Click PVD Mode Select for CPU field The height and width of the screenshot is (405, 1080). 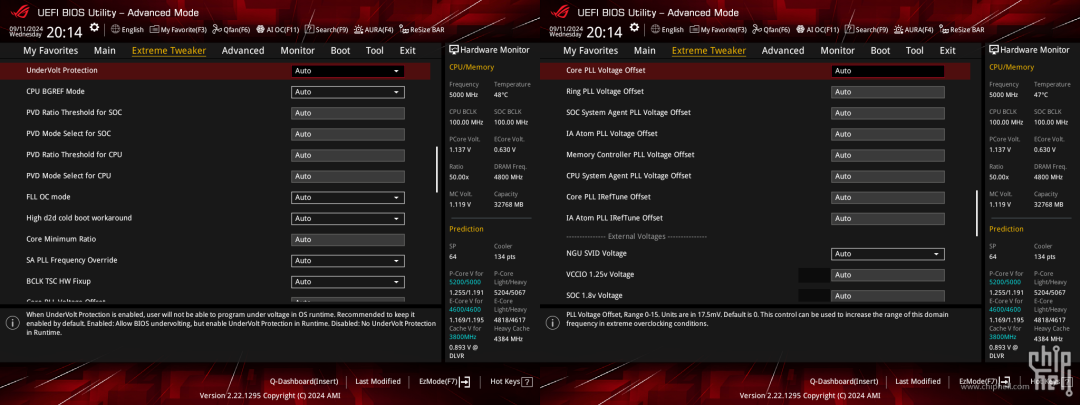click(x=347, y=176)
